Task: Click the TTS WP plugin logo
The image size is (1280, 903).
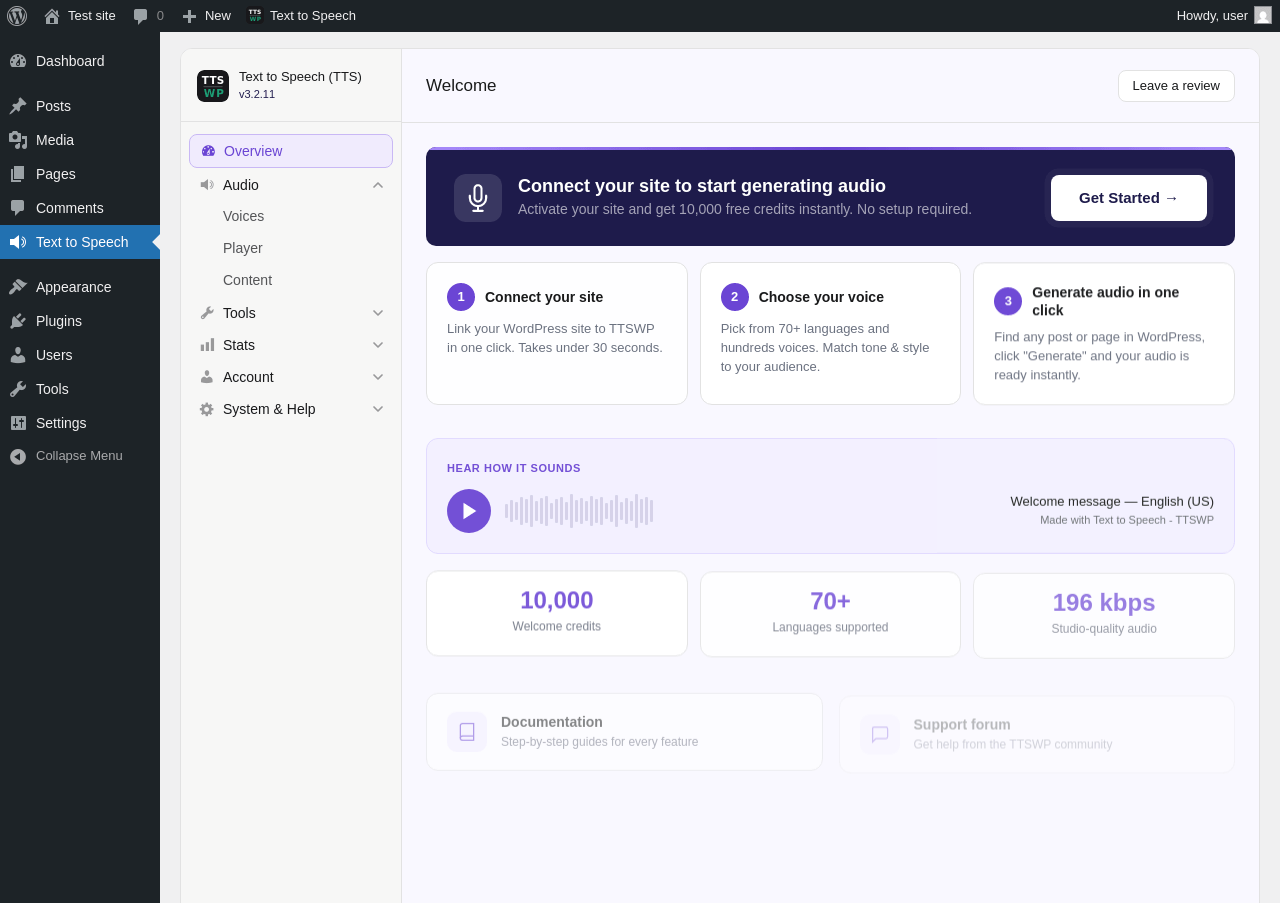Action: [x=213, y=86]
